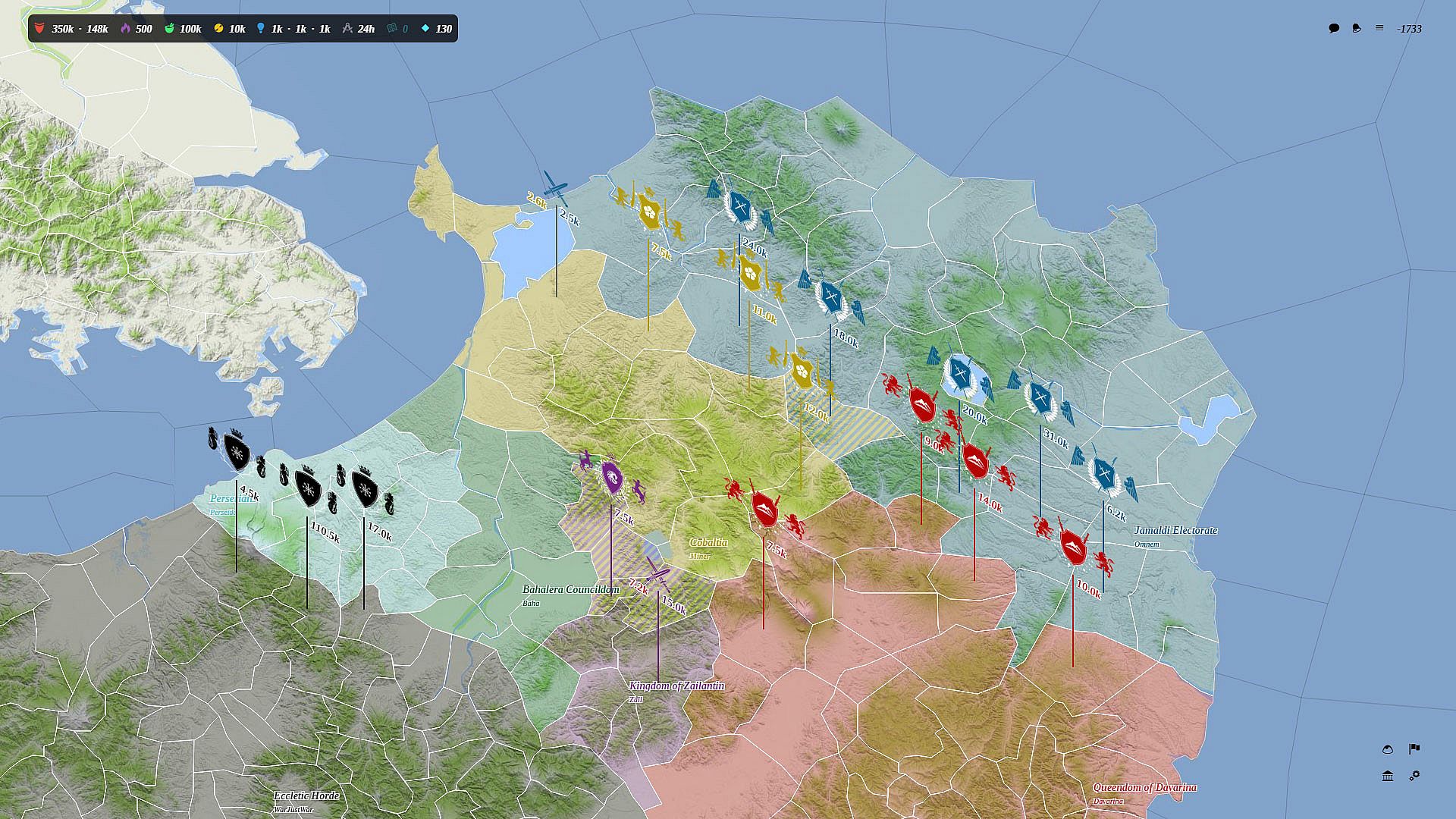The width and height of the screenshot is (1456, 819).
Task: Click the purple flame resource icon
Action: point(126,29)
